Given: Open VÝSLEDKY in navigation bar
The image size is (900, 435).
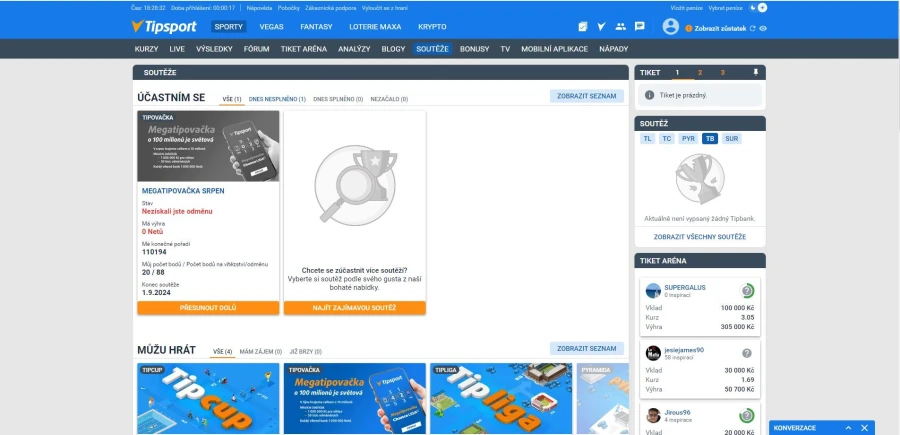Looking at the screenshot, I should [214, 49].
